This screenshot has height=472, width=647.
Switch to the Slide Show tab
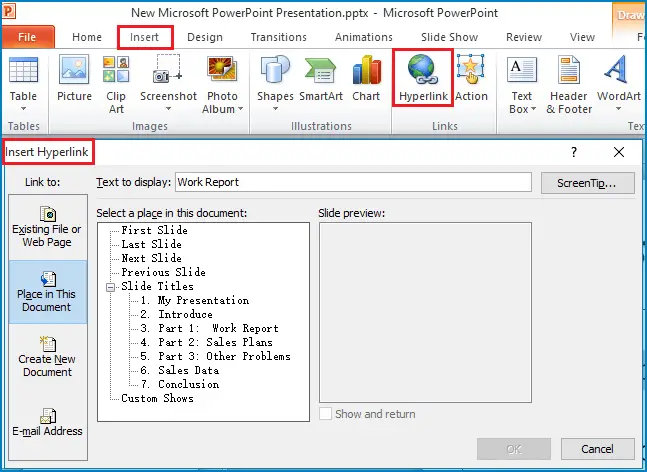[x=449, y=37]
